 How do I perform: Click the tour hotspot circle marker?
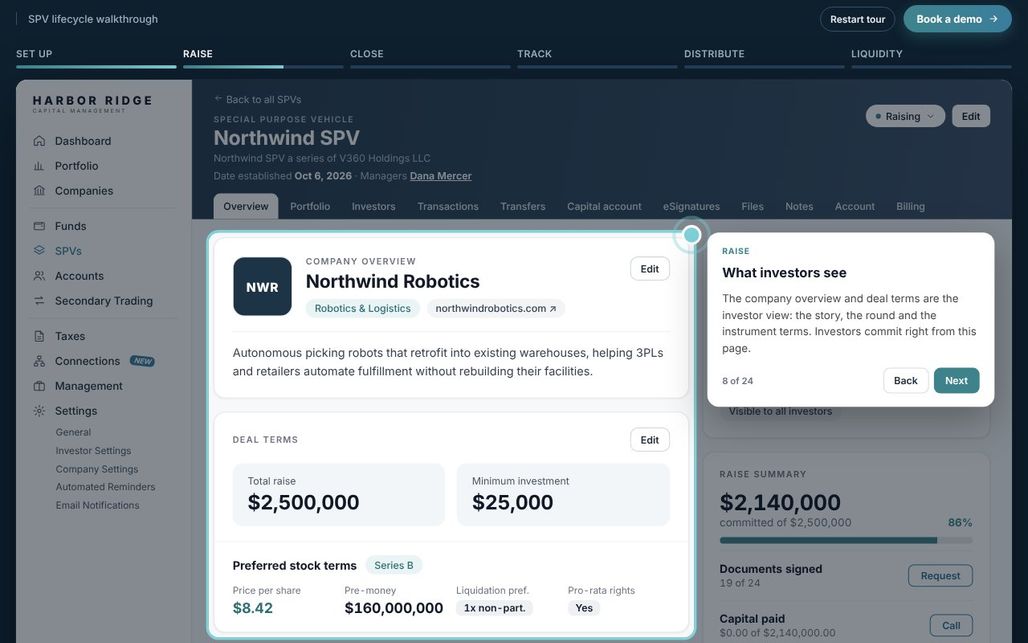pyautogui.click(x=691, y=235)
